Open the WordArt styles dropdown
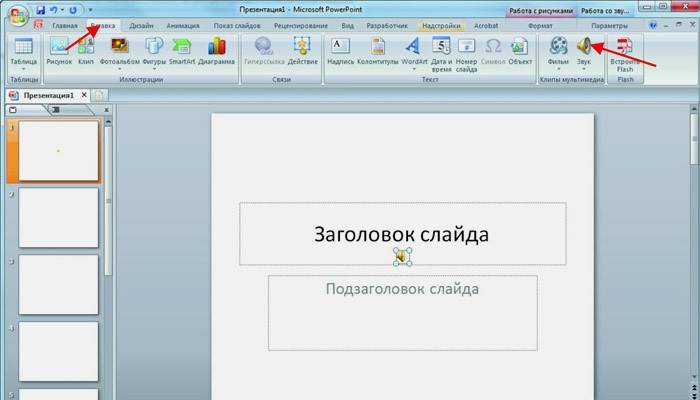This screenshot has height=400, width=700. [x=412, y=70]
